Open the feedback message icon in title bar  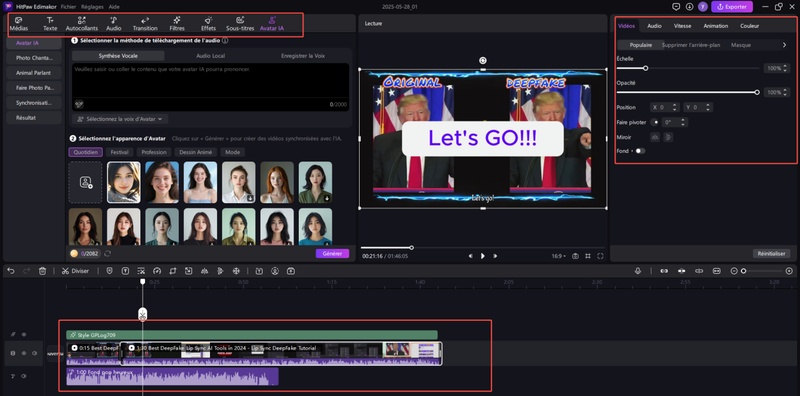676,7
